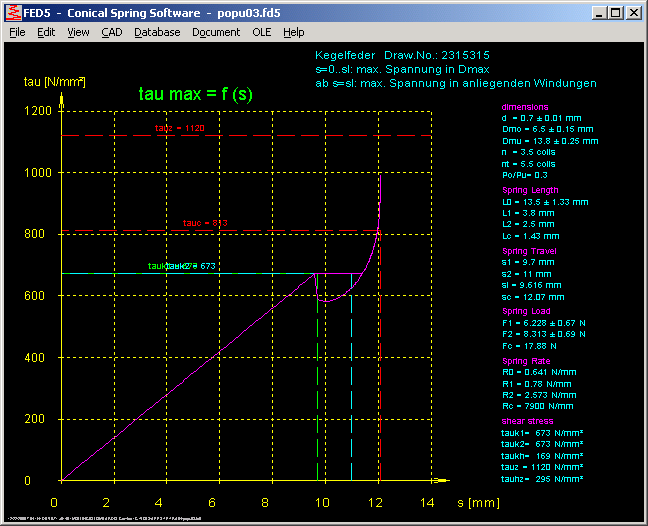Click the 'shear stress' heading in data panel
648x526 pixels.
[x=525, y=421]
